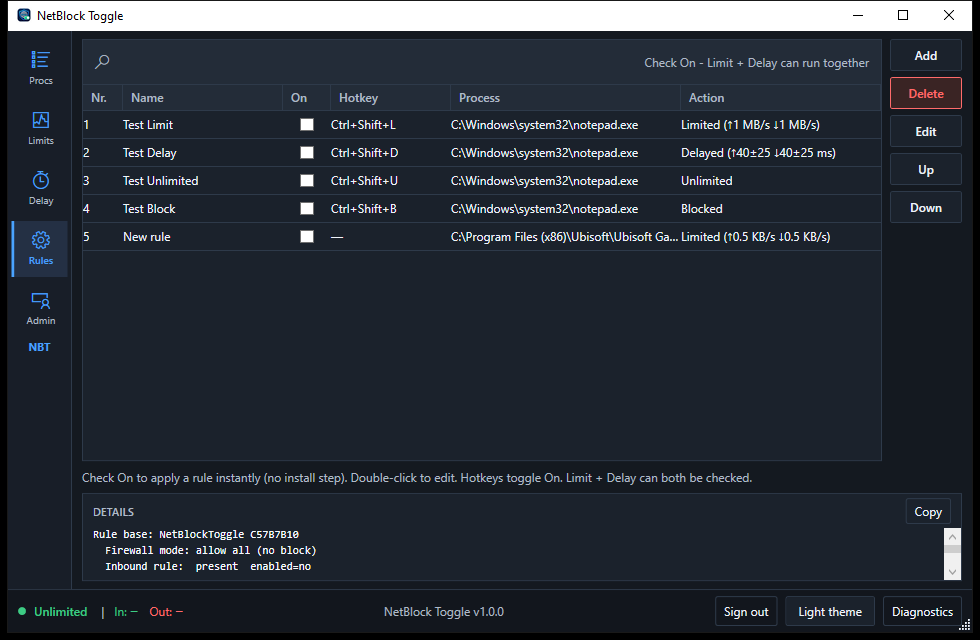This screenshot has width=980, height=640.
Task: Click the details scrollbar up arrow
Action: [952, 536]
